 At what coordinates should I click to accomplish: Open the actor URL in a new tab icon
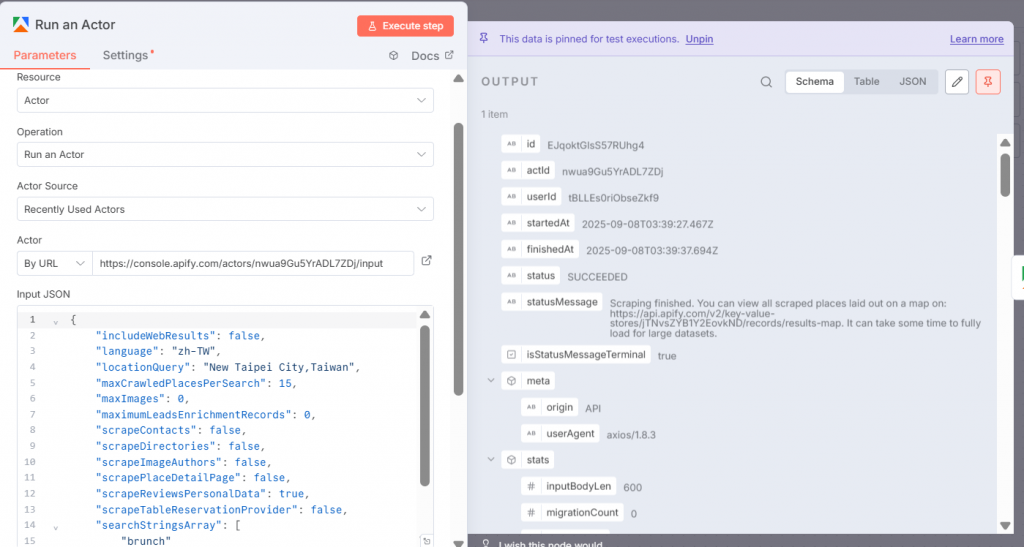pyautogui.click(x=426, y=260)
